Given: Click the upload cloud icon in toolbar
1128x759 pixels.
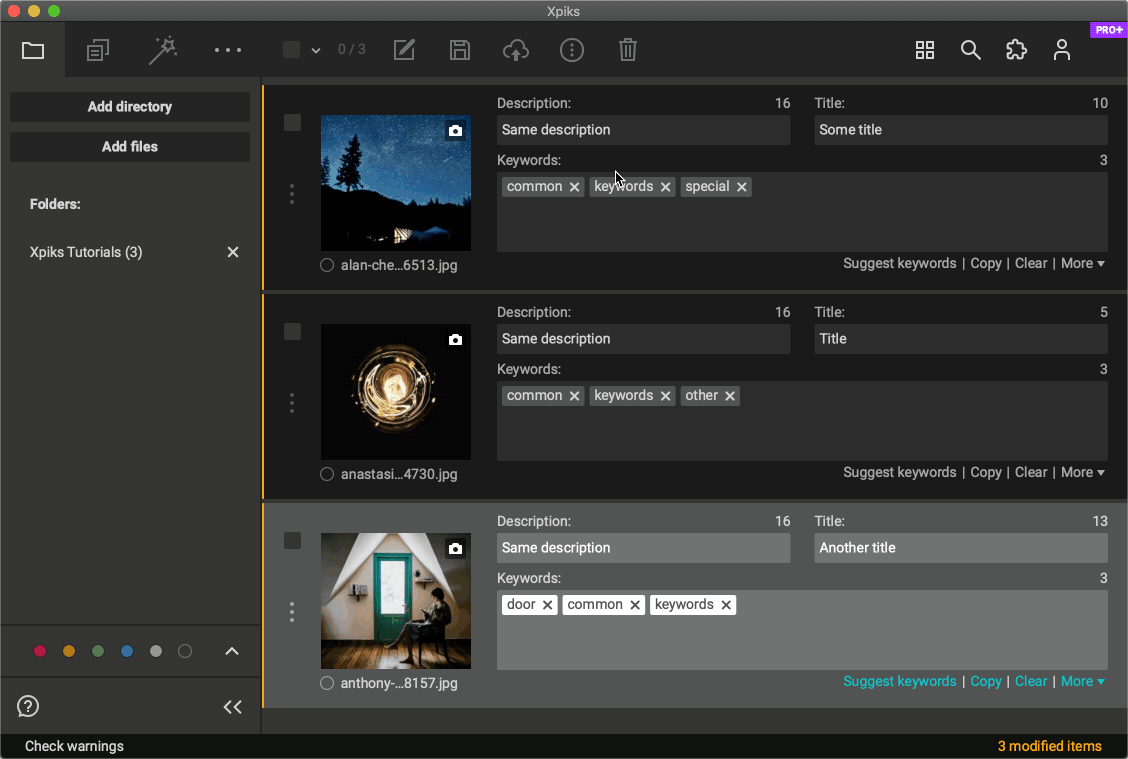Looking at the screenshot, I should [x=515, y=50].
